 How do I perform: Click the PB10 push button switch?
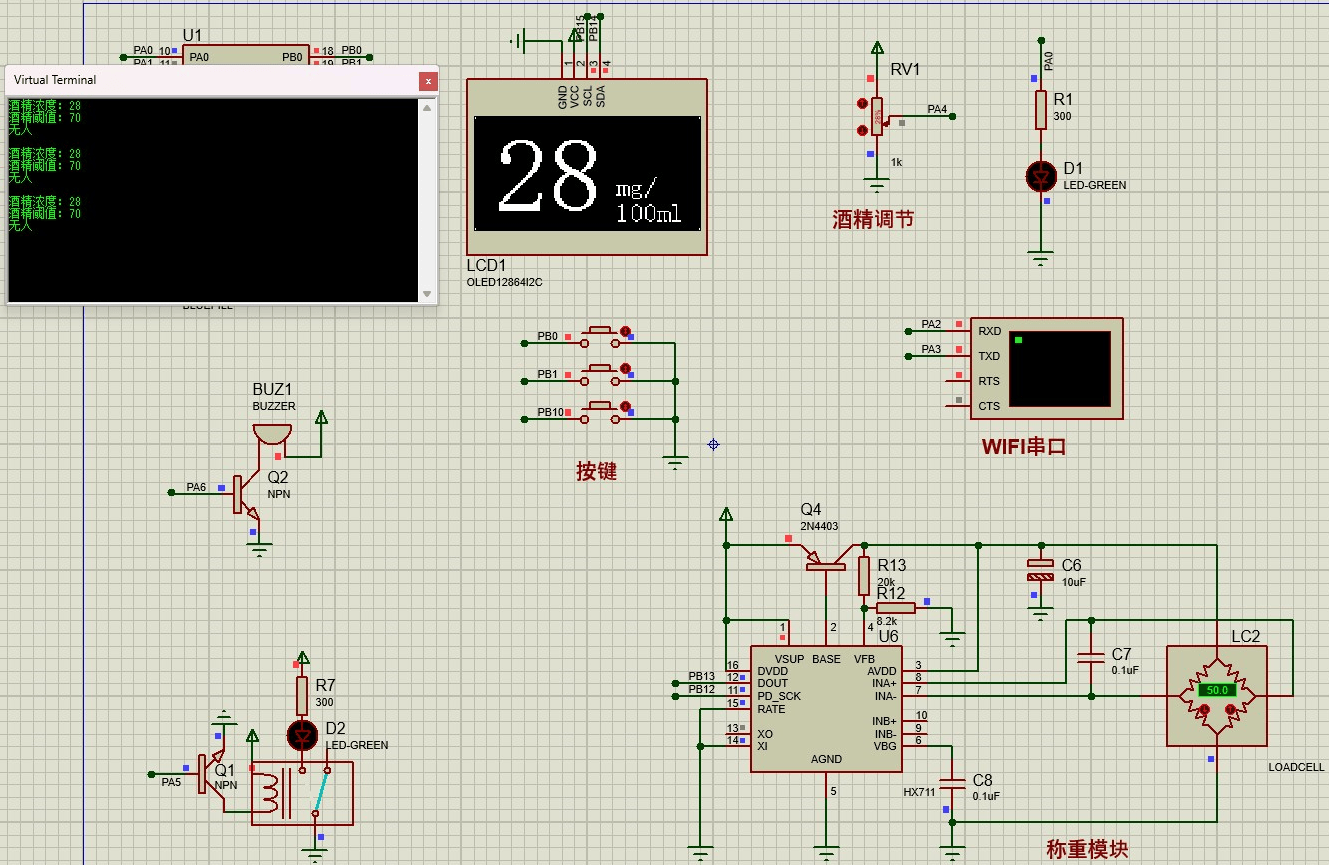click(600, 405)
